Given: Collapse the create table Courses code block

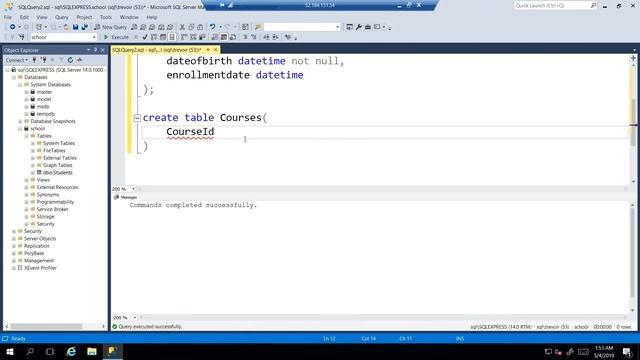Looking at the screenshot, I should point(137,118).
